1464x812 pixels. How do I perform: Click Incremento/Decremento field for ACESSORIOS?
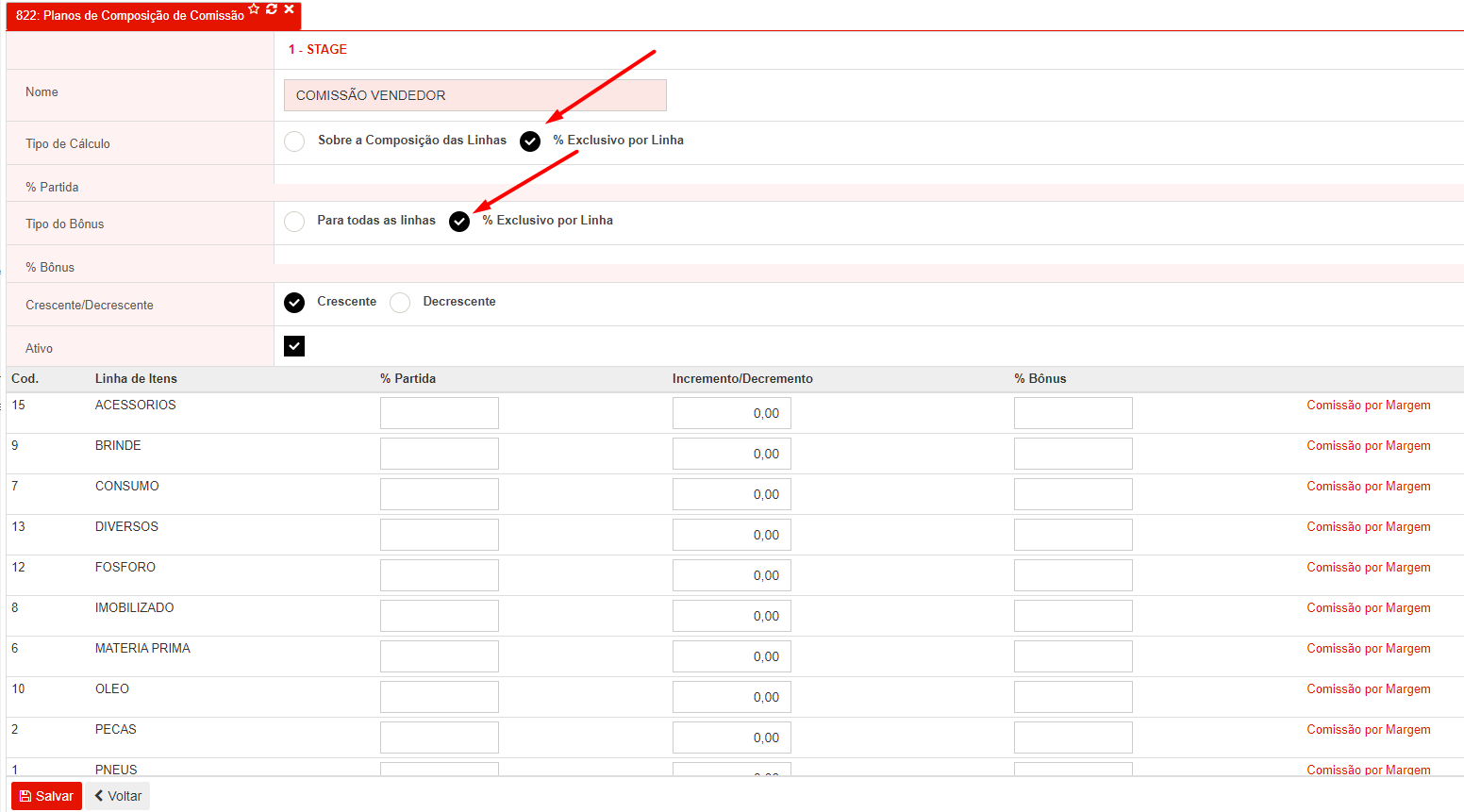(732, 413)
